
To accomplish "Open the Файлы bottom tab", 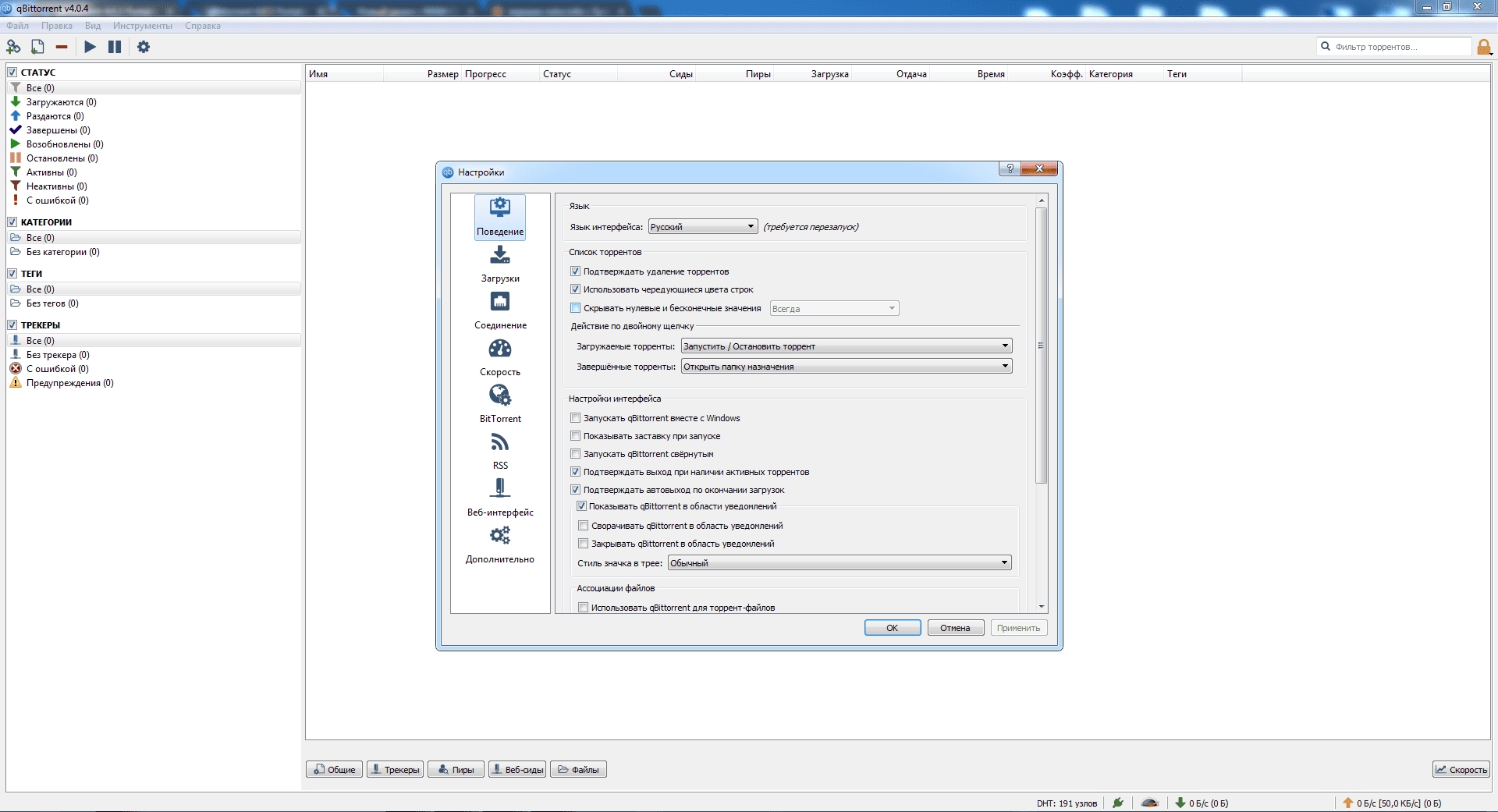I will click(579, 770).
